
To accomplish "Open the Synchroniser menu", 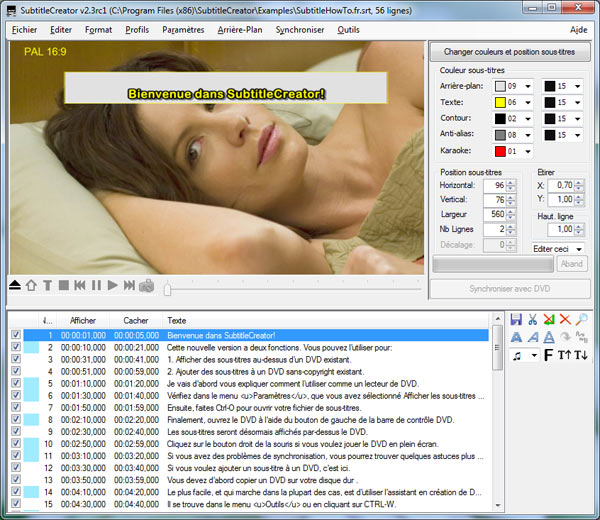I will [x=300, y=30].
